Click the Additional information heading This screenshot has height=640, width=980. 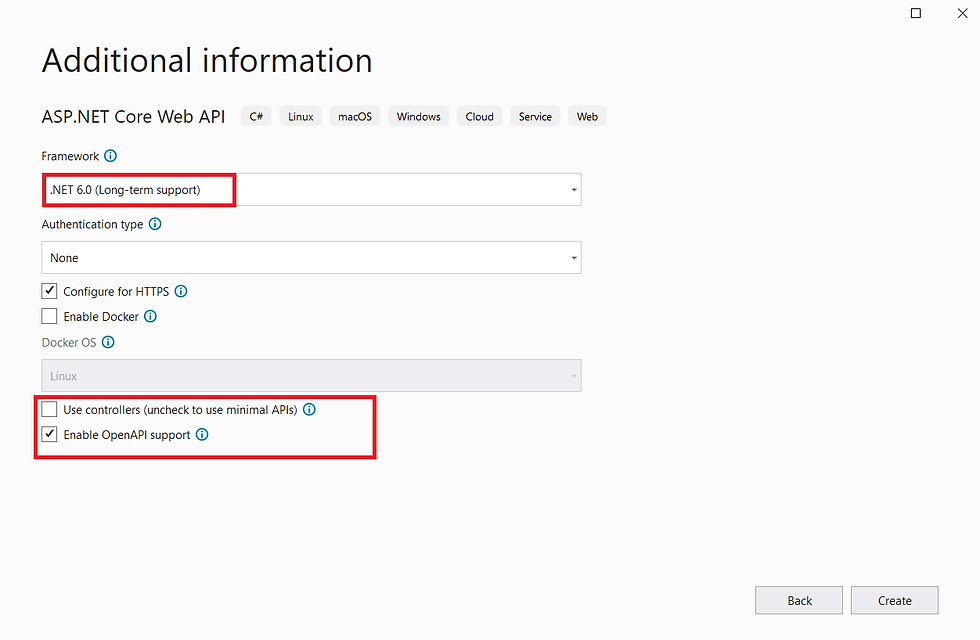(207, 61)
